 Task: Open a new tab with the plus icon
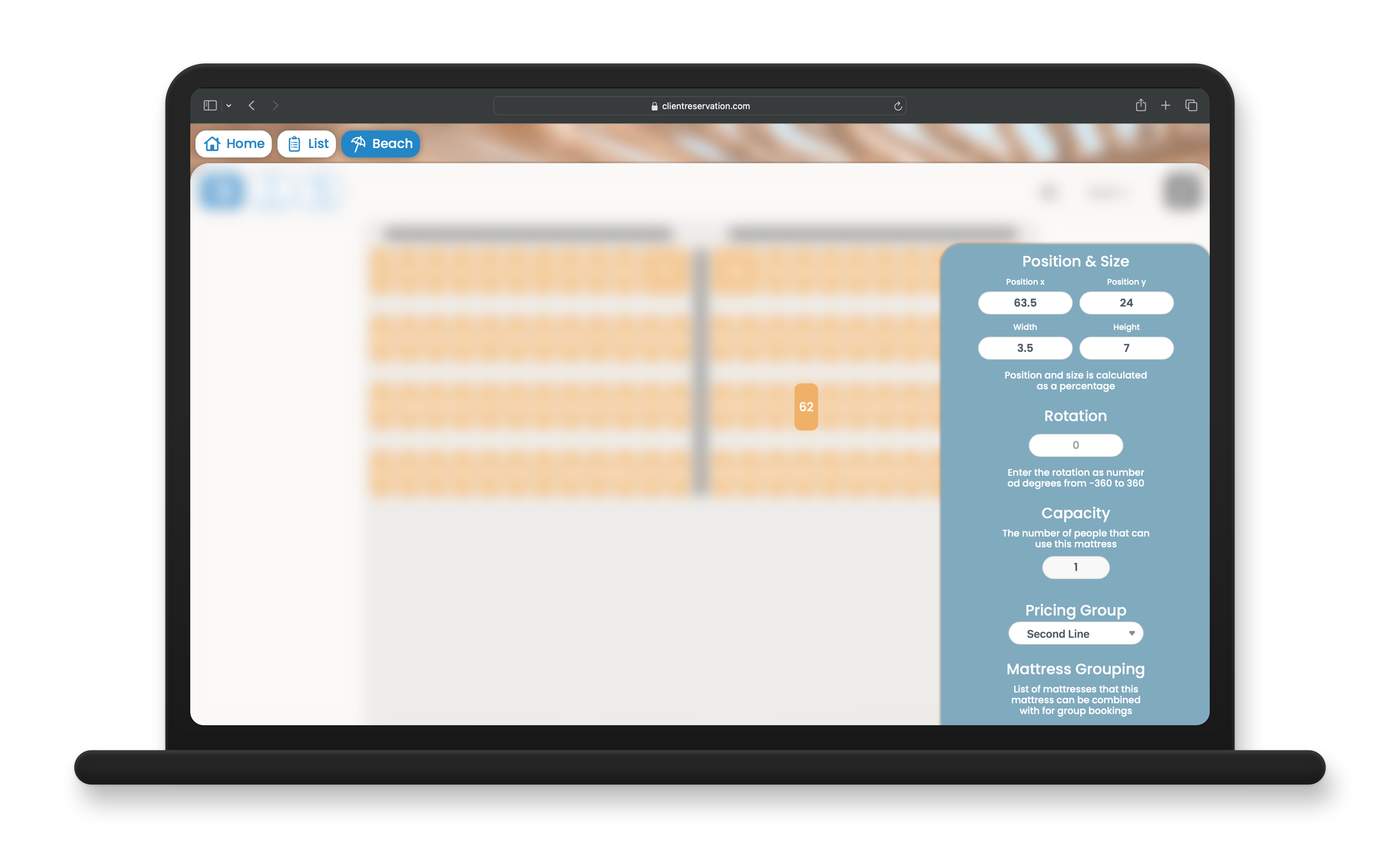coord(1165,106)
